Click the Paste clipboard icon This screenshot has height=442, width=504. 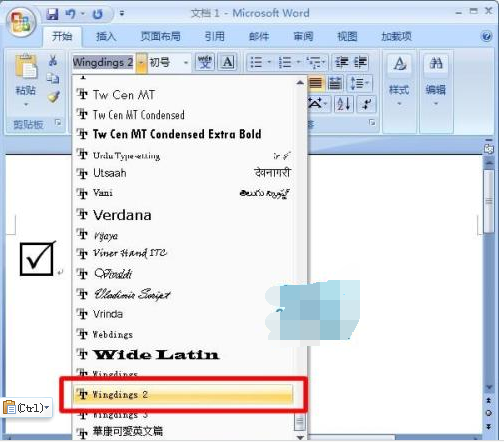tap(26, 66)
